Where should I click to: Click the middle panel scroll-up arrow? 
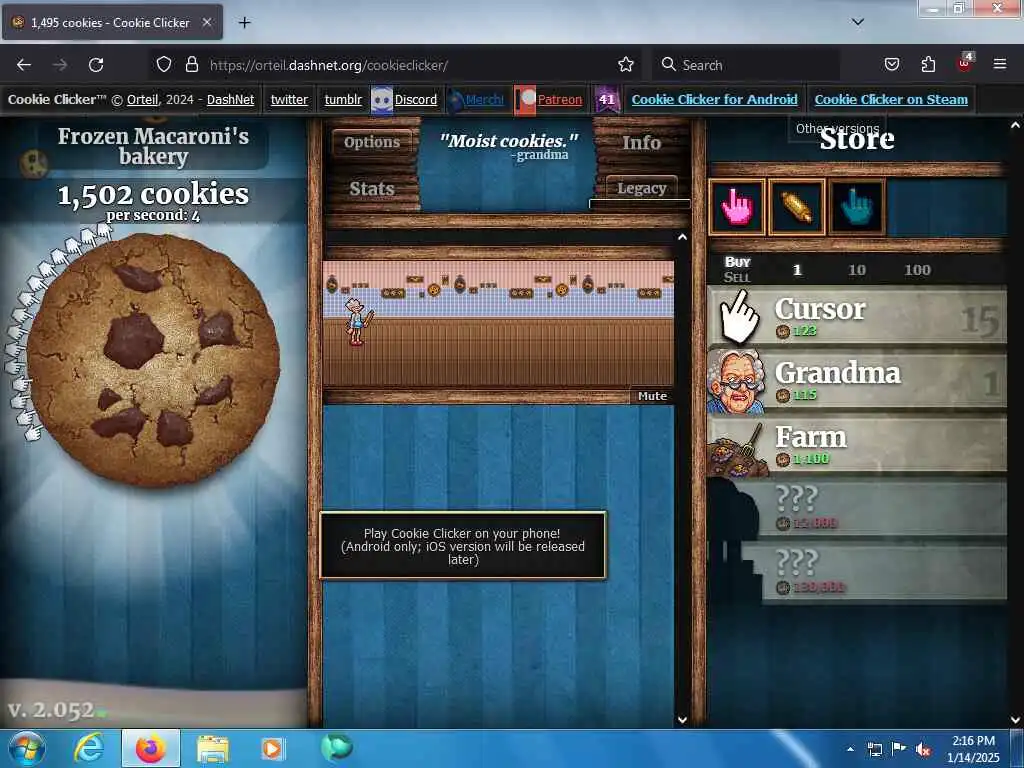point(682,237)
